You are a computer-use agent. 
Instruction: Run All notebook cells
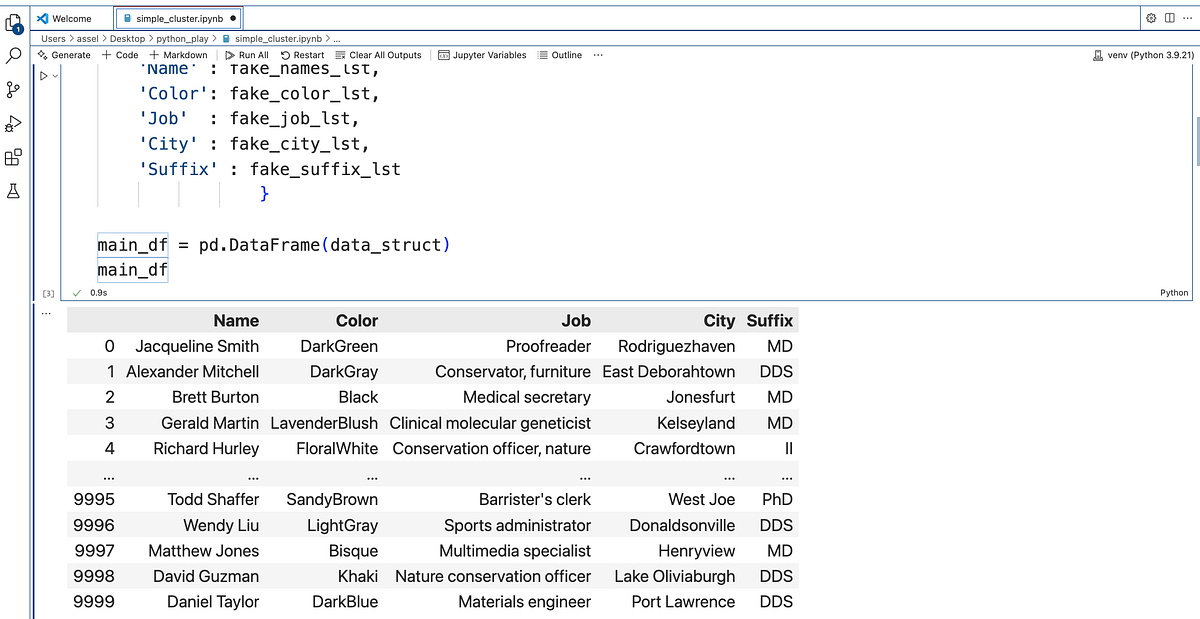pos(246,55)
